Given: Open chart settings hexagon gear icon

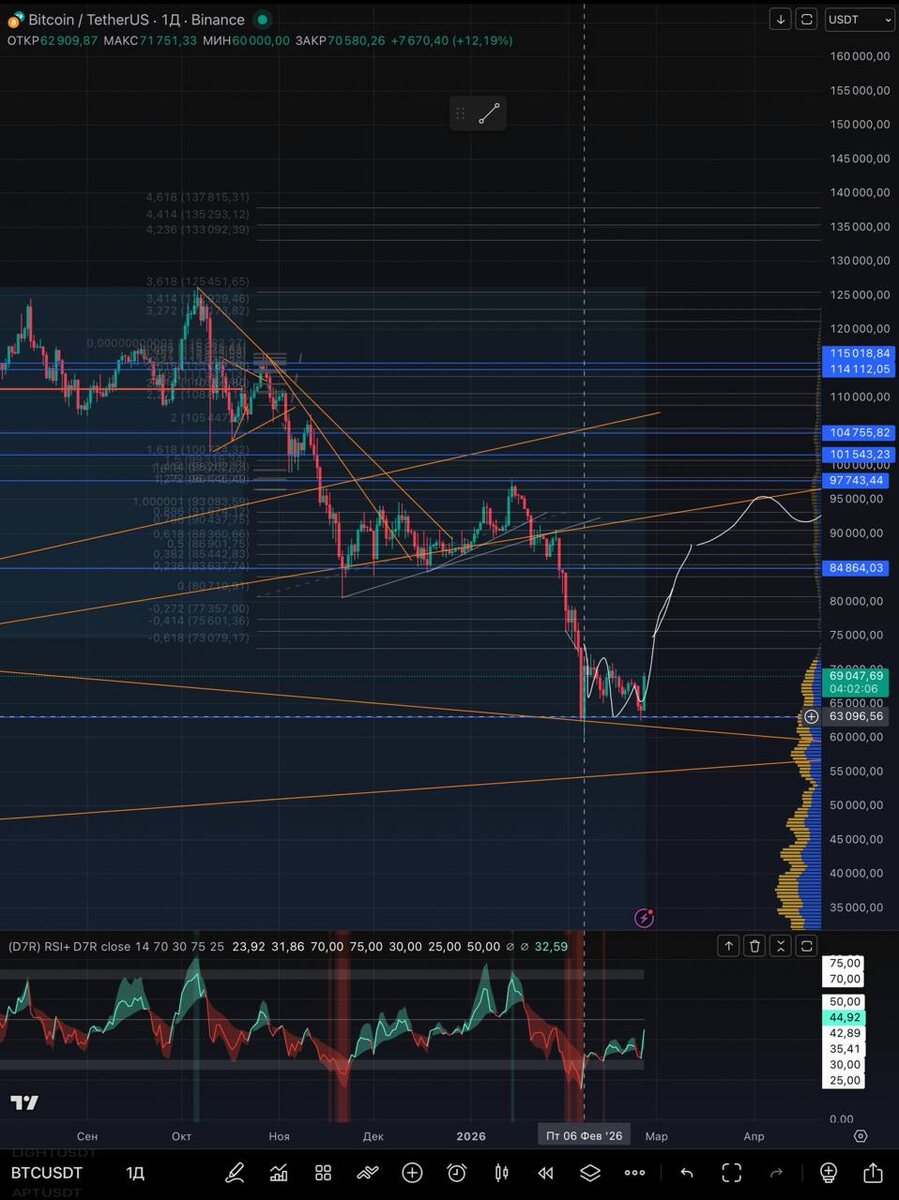Looking at the screenshot, I should 860,1136.
